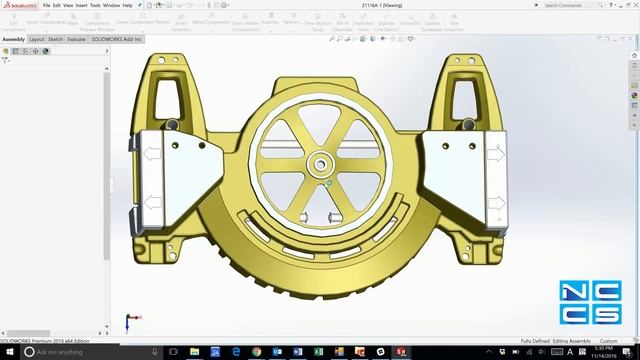Click the SOLIDWORKS logo
Image resolution: width=640 pixels, height=360 pixels.
[20, 5]
